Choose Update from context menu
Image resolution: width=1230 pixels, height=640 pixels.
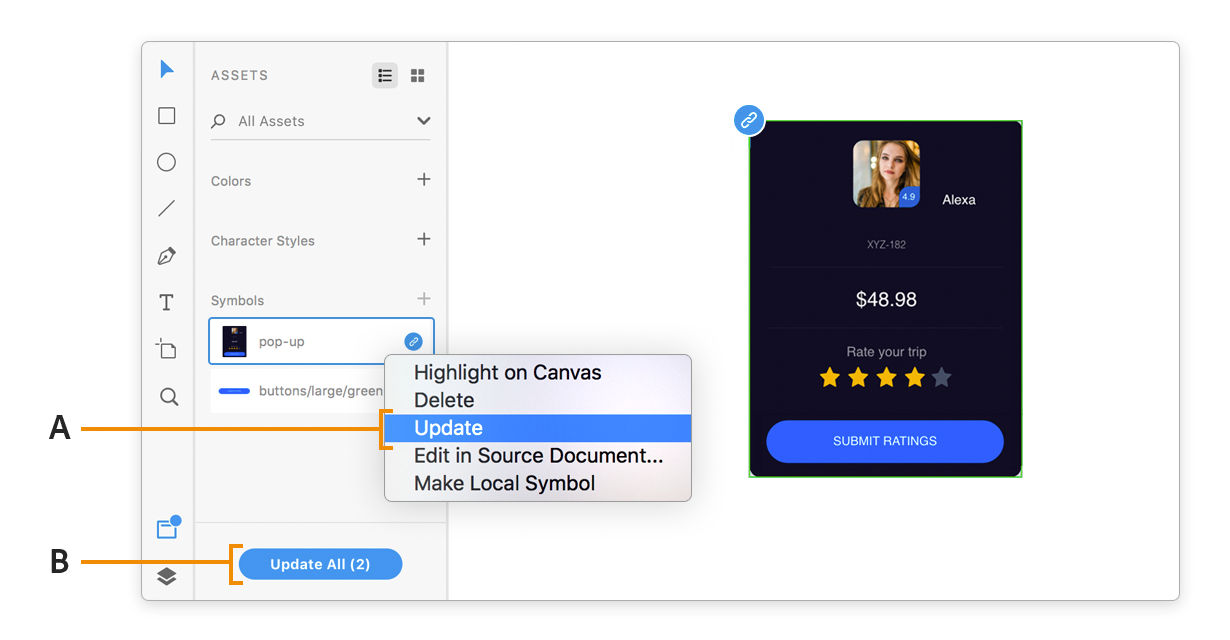click(x=538, y=428)
